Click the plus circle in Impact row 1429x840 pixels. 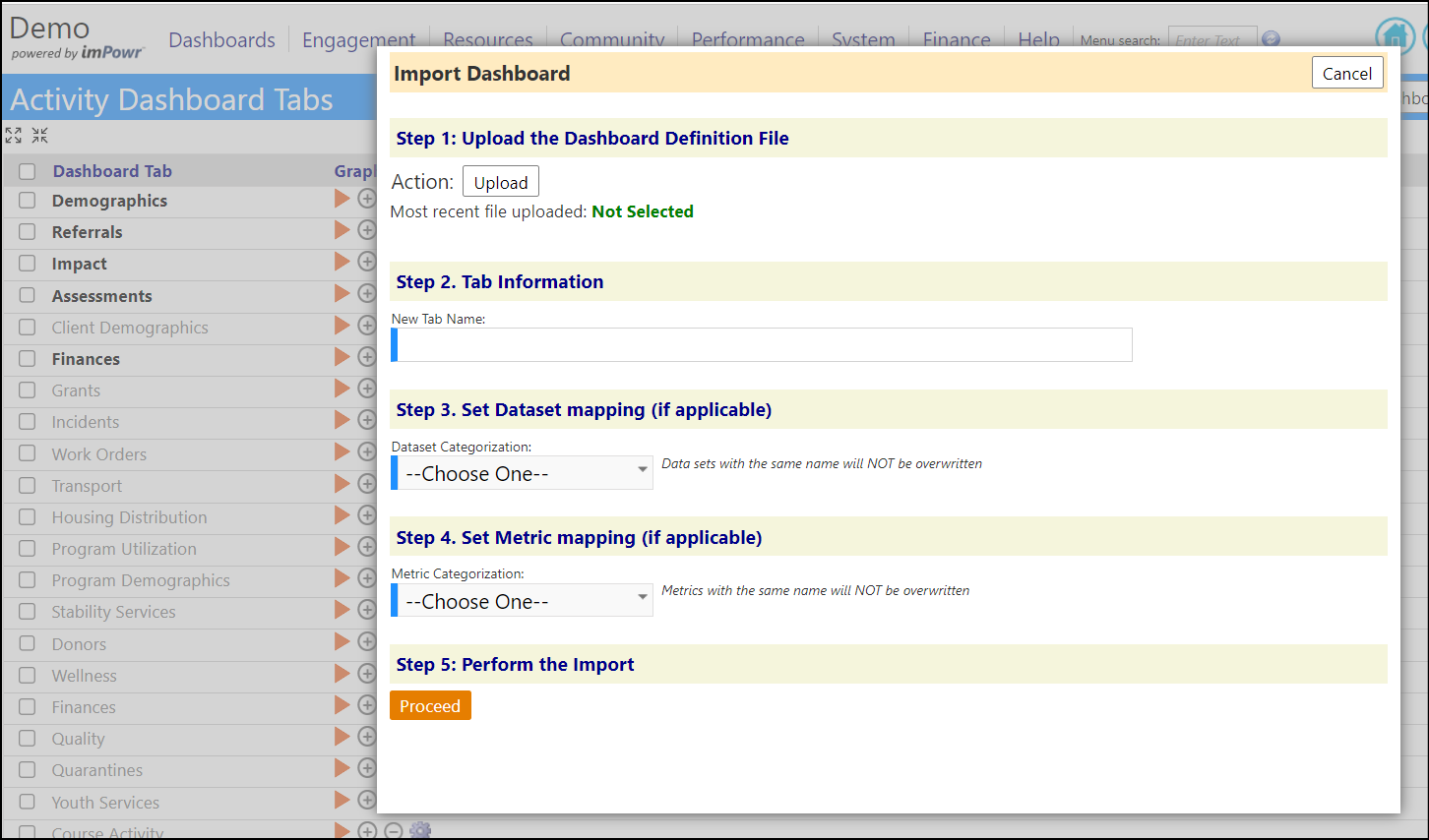[367, 262]
